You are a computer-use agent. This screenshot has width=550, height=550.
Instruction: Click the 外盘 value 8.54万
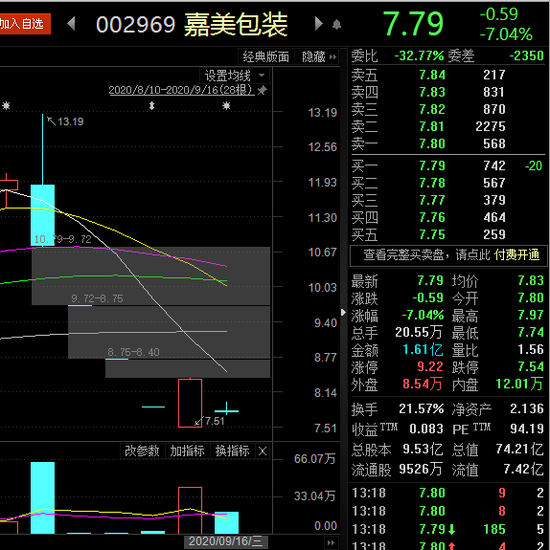pos(422,384)
